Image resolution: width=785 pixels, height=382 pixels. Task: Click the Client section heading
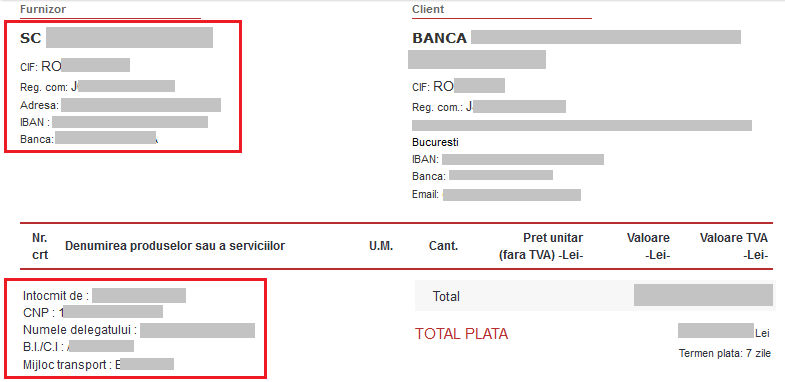click(428, 10)
